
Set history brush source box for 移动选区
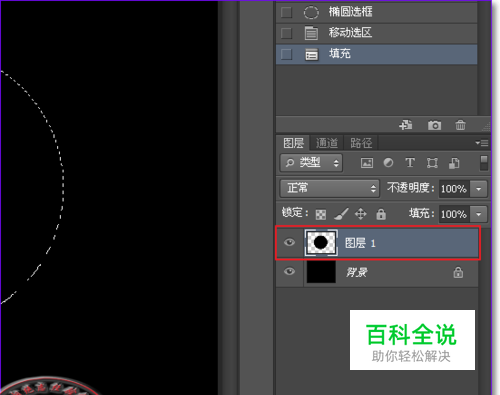[x=286, y=33]
